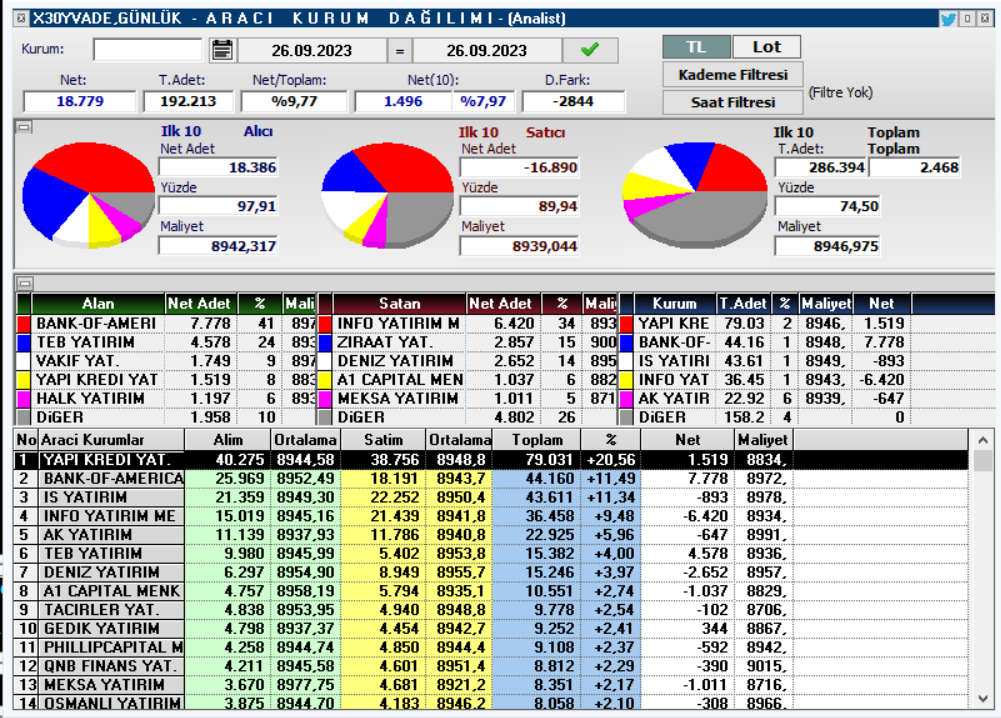Sort by the Satan column header
1001x718 pixels.
click(399, 304)
